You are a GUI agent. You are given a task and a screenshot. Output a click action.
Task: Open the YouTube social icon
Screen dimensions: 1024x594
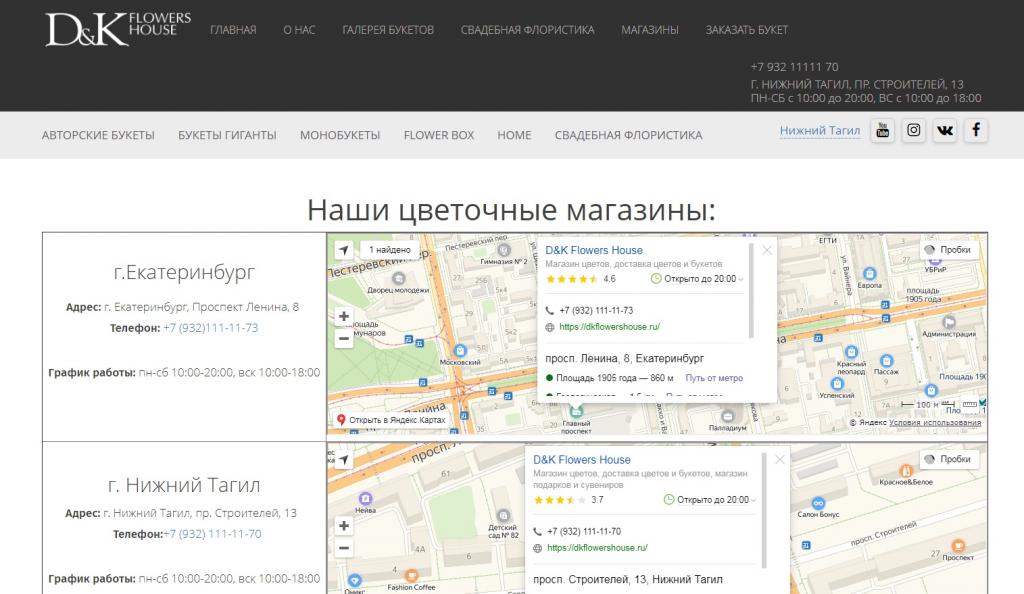pyautogui.click(x=882, y=130)
